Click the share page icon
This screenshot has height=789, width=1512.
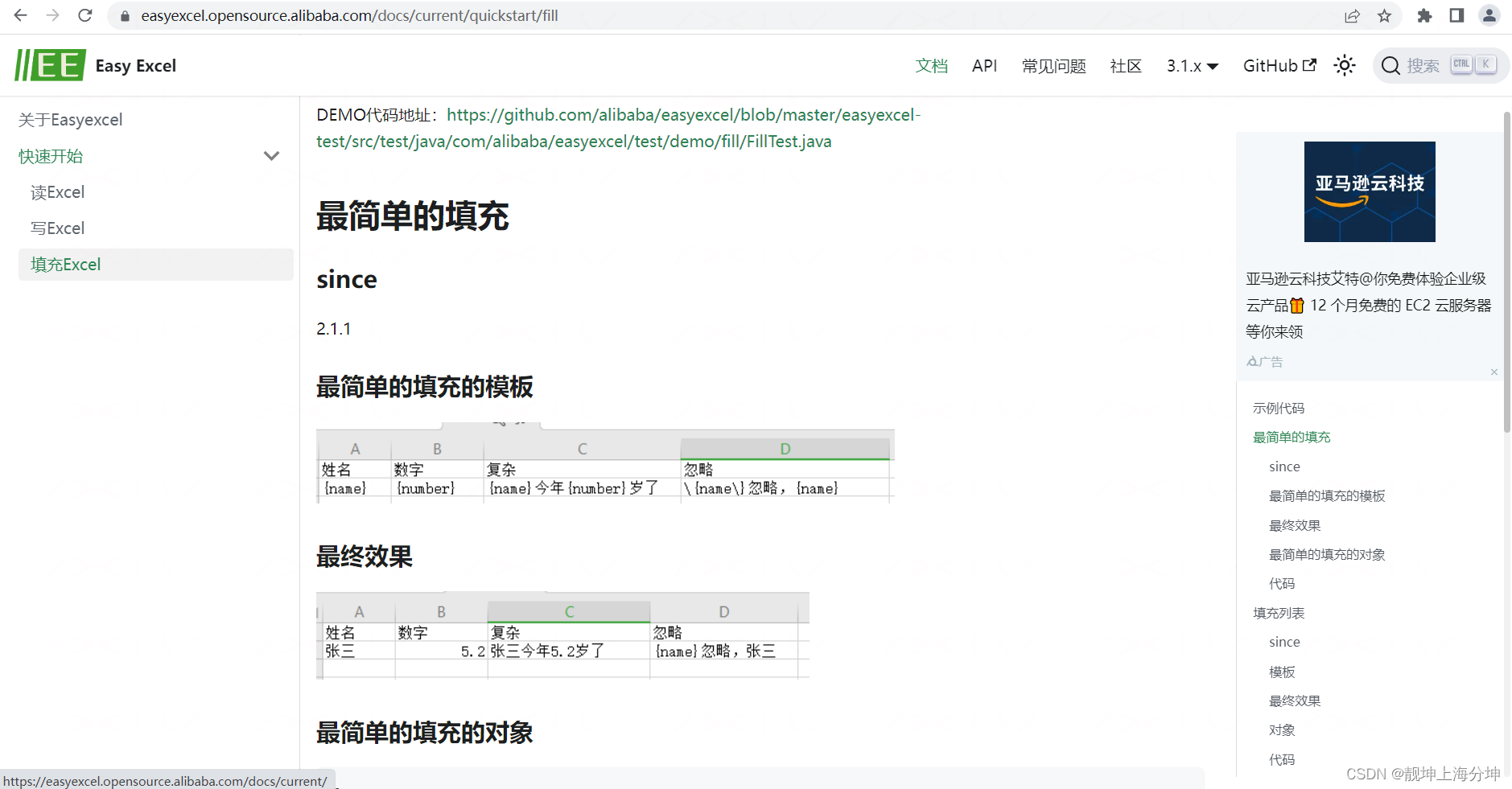click(1352, 16)
